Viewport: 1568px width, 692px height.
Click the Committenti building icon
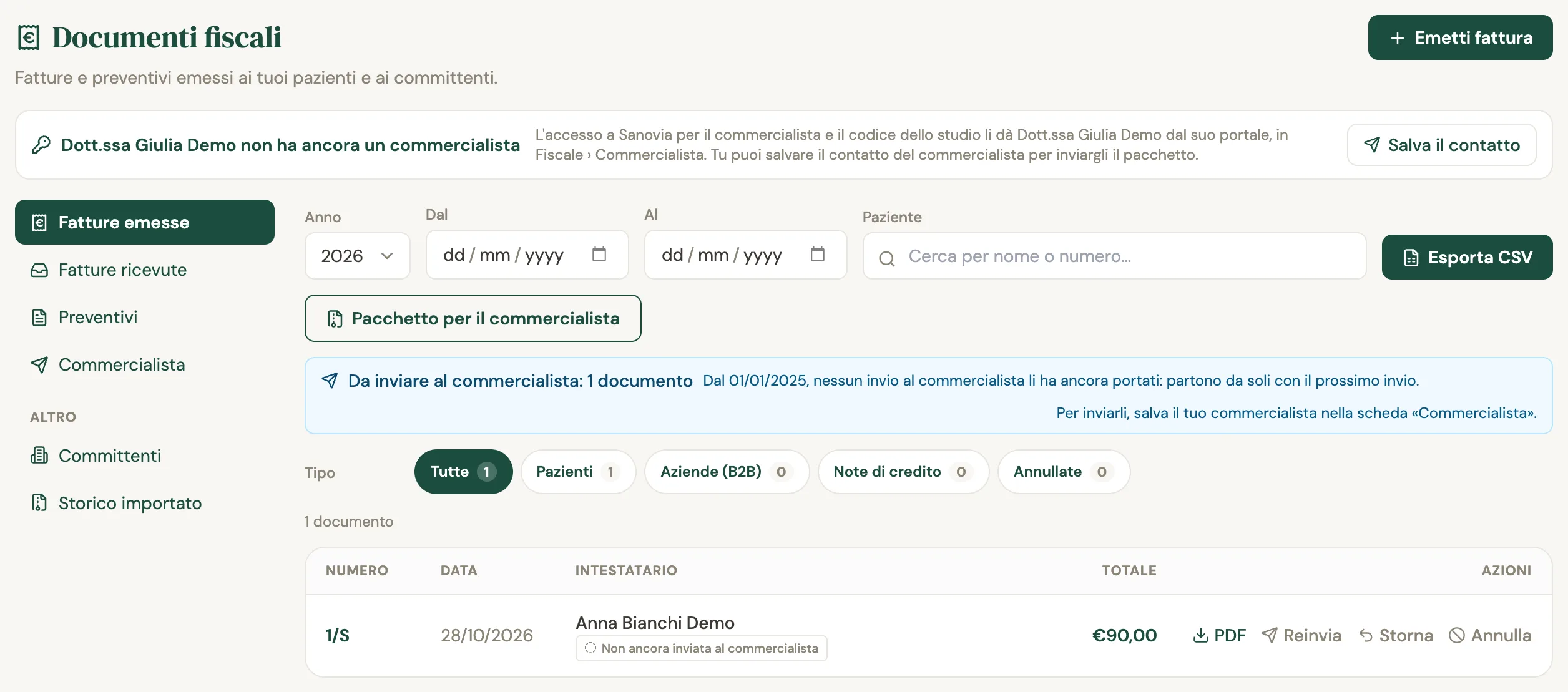(39, 456)
